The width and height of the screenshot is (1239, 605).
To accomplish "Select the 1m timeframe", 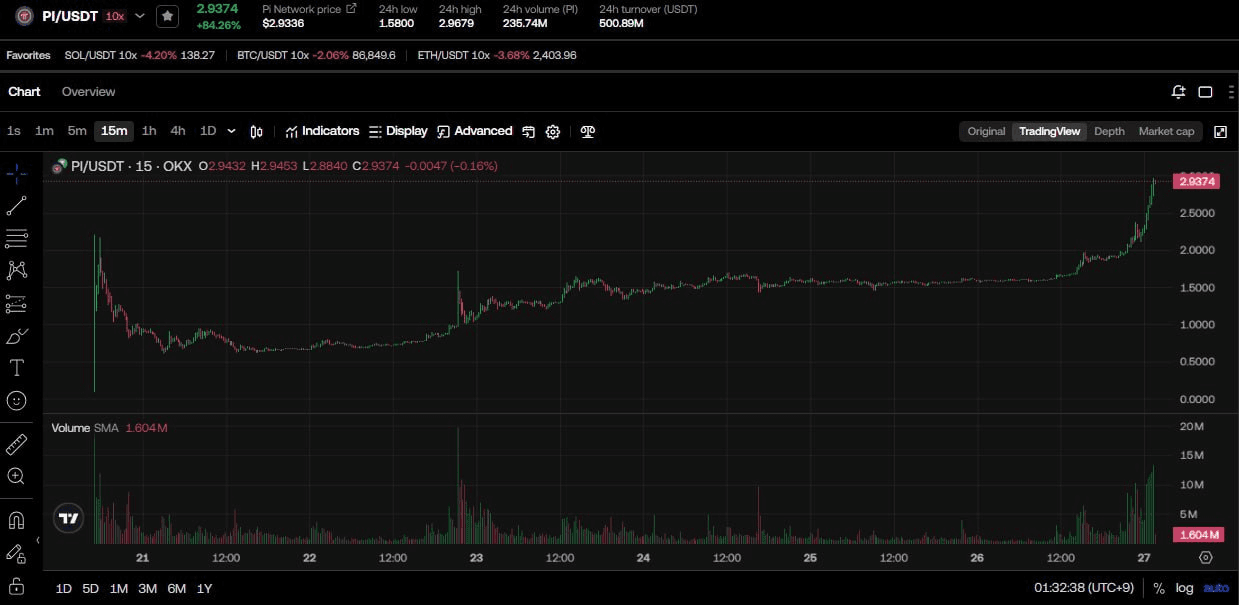I will tap(44, 131).
